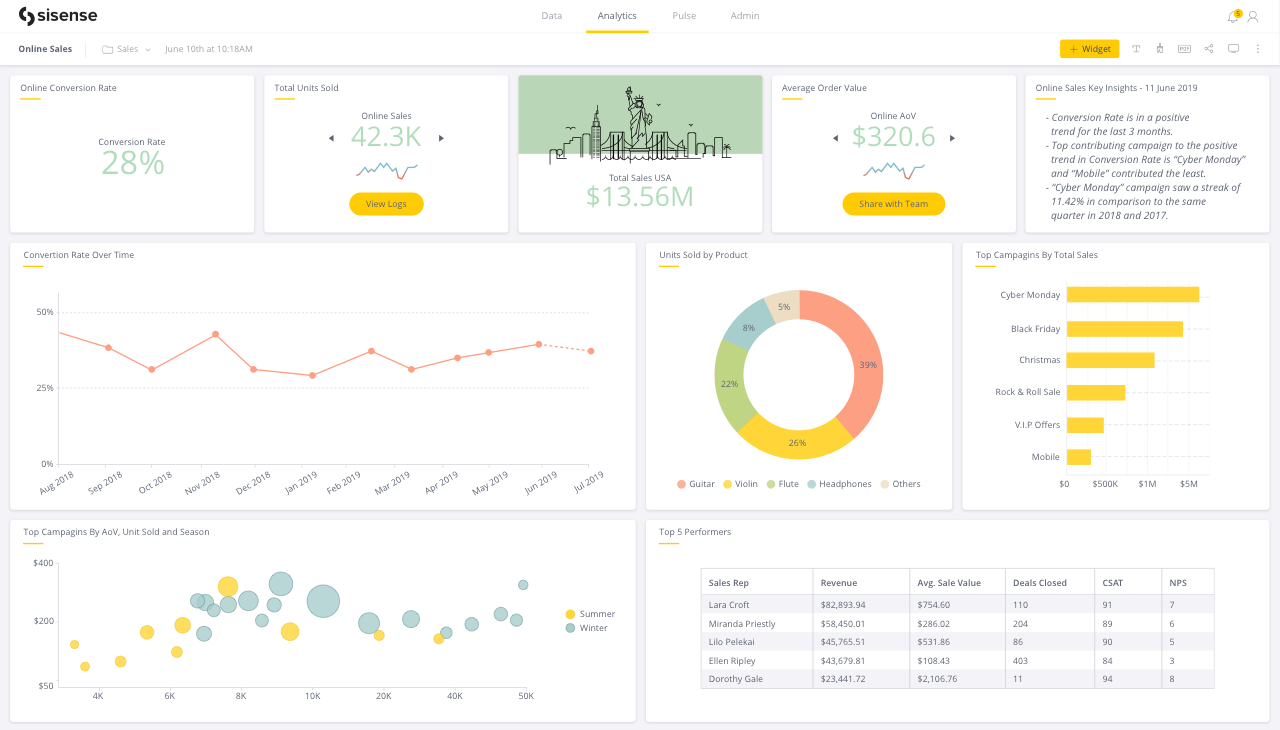Open the display mode monitor icon

click(x=1233, y=49)
